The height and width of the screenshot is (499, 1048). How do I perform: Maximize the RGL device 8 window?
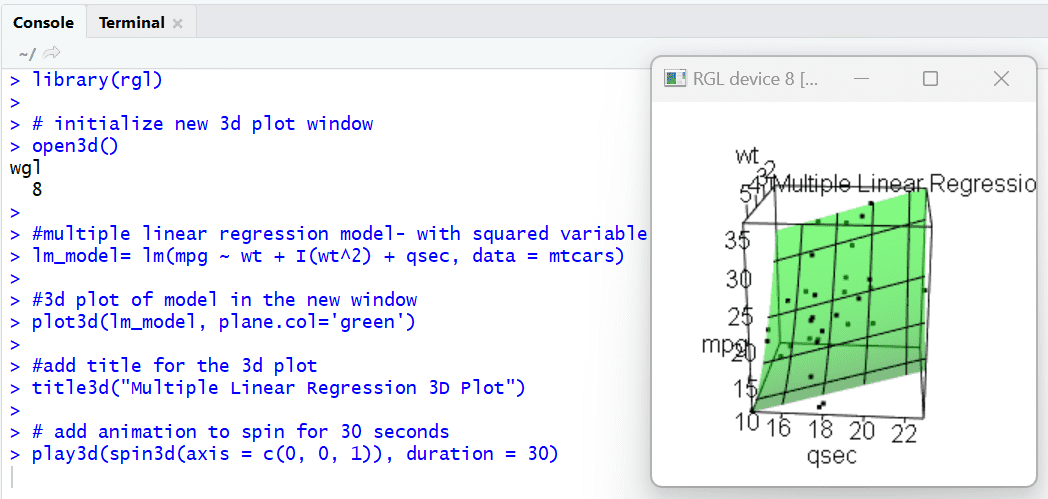pos(930,79)
